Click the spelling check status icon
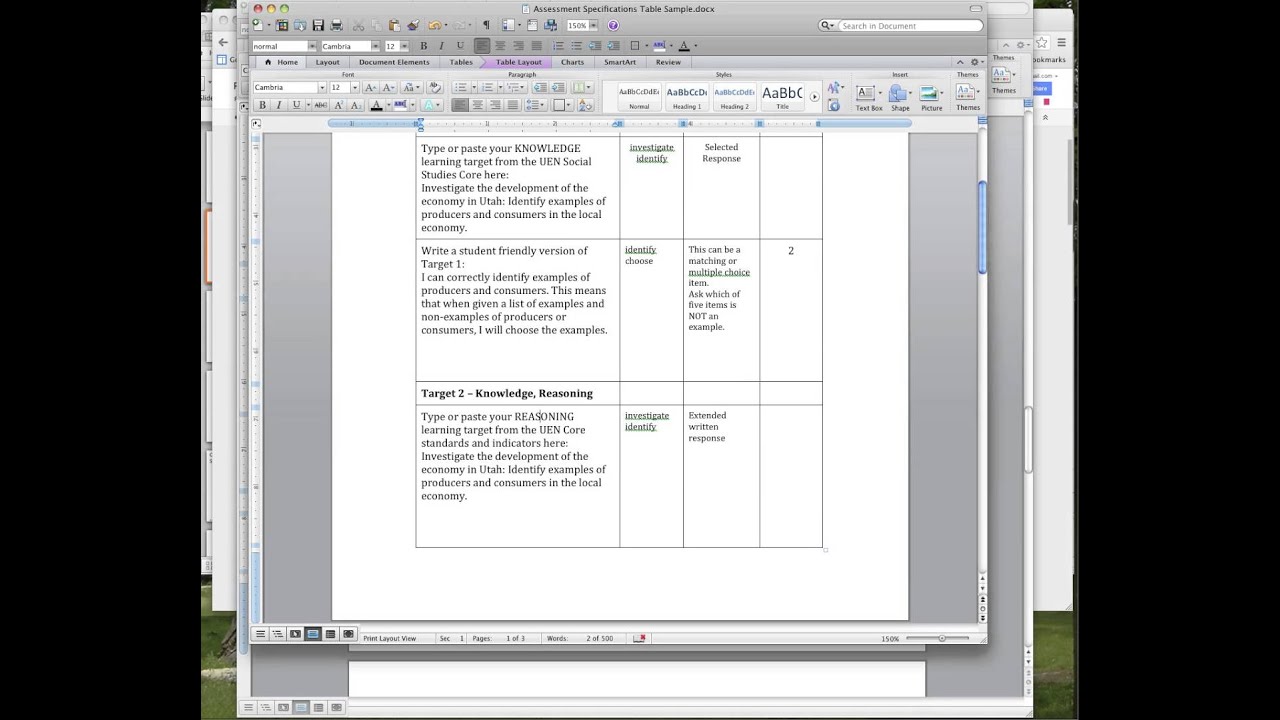The width and height of the screenshot is (1280, 720). pyautogui.click(x=639, y=638)
